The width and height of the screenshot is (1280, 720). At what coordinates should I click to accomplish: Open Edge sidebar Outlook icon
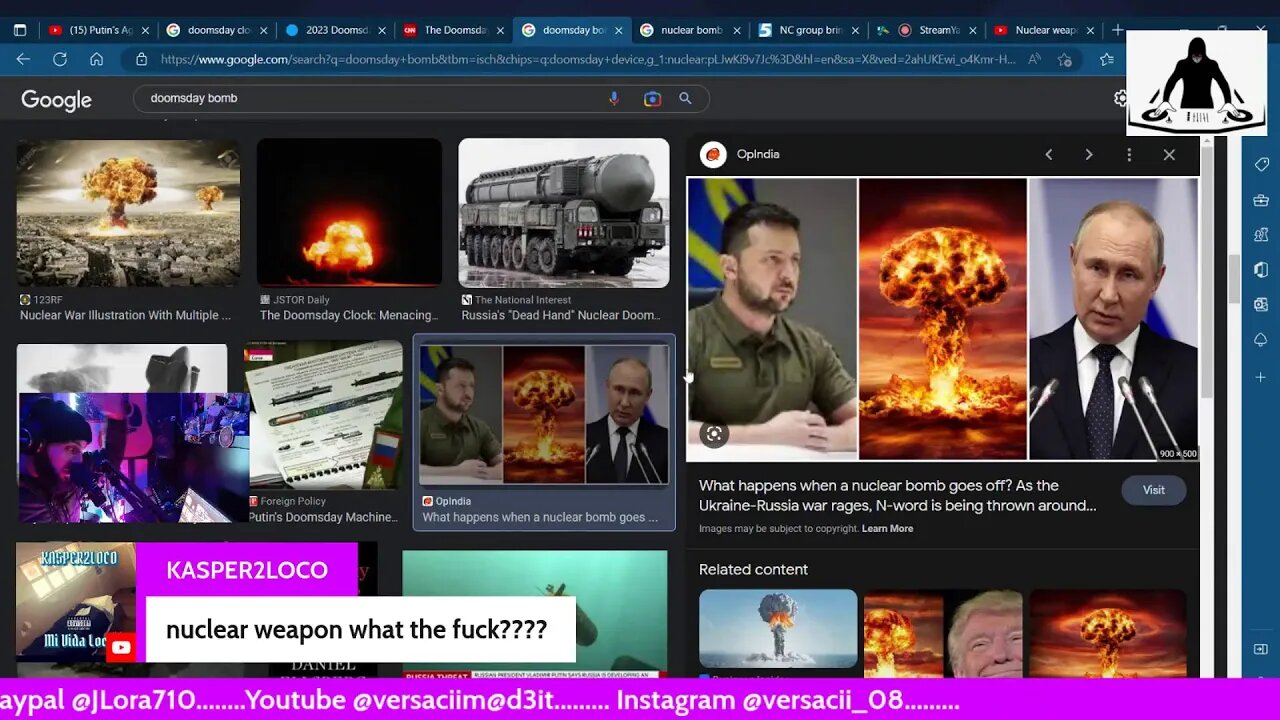(1261, 305)
